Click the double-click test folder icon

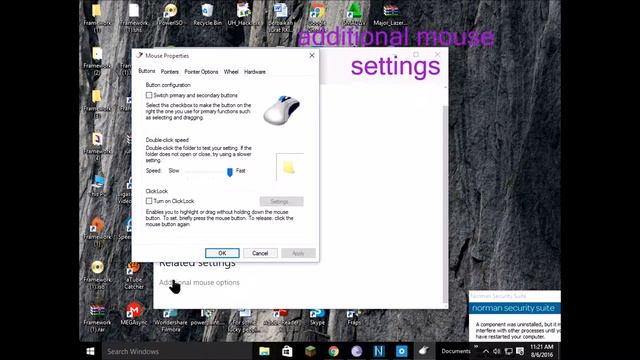click(x=289, y=167)
